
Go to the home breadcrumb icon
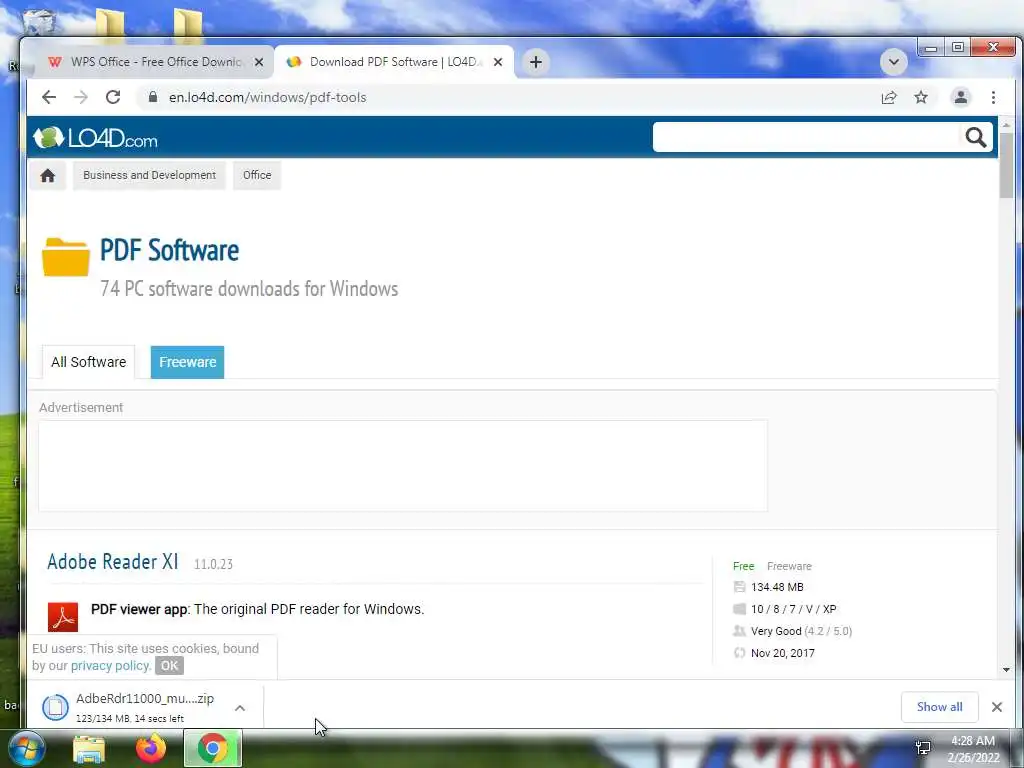point(48,175)
